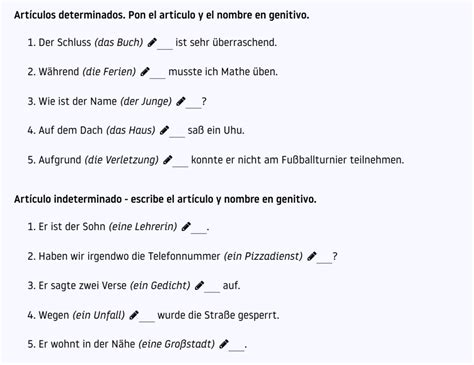474x365 pixels.
Task: Click the pencil icon after (eine Lehrerin)
Action: tap(186, 227)
